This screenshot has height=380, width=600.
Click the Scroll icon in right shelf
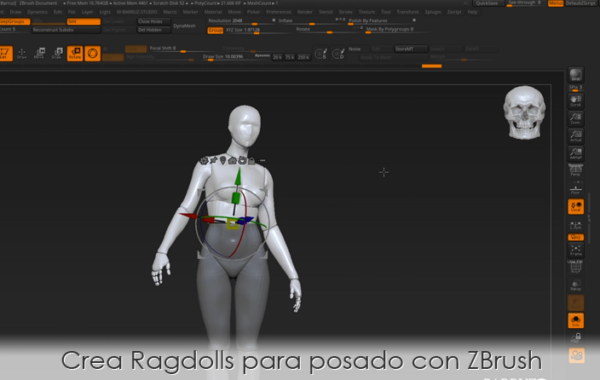click(576, 101)
